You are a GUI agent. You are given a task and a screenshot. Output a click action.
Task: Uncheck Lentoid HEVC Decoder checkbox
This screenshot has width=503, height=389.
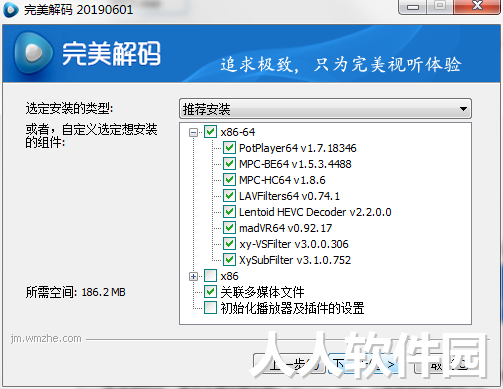point(229,212)
